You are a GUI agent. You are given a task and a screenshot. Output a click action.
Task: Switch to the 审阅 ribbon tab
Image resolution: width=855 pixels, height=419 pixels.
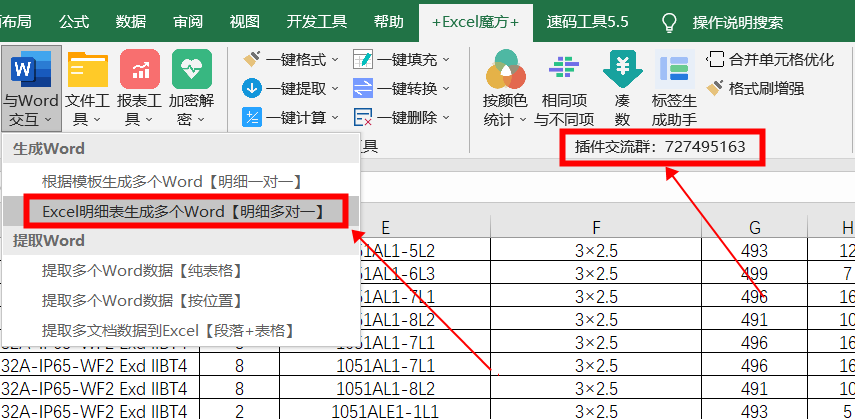(x=188, y=22)
